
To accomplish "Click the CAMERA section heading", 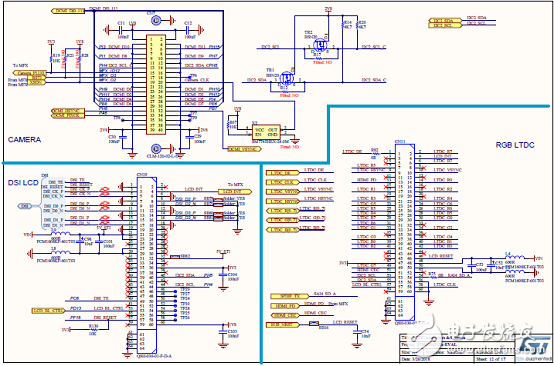I will tap(24, 140).
